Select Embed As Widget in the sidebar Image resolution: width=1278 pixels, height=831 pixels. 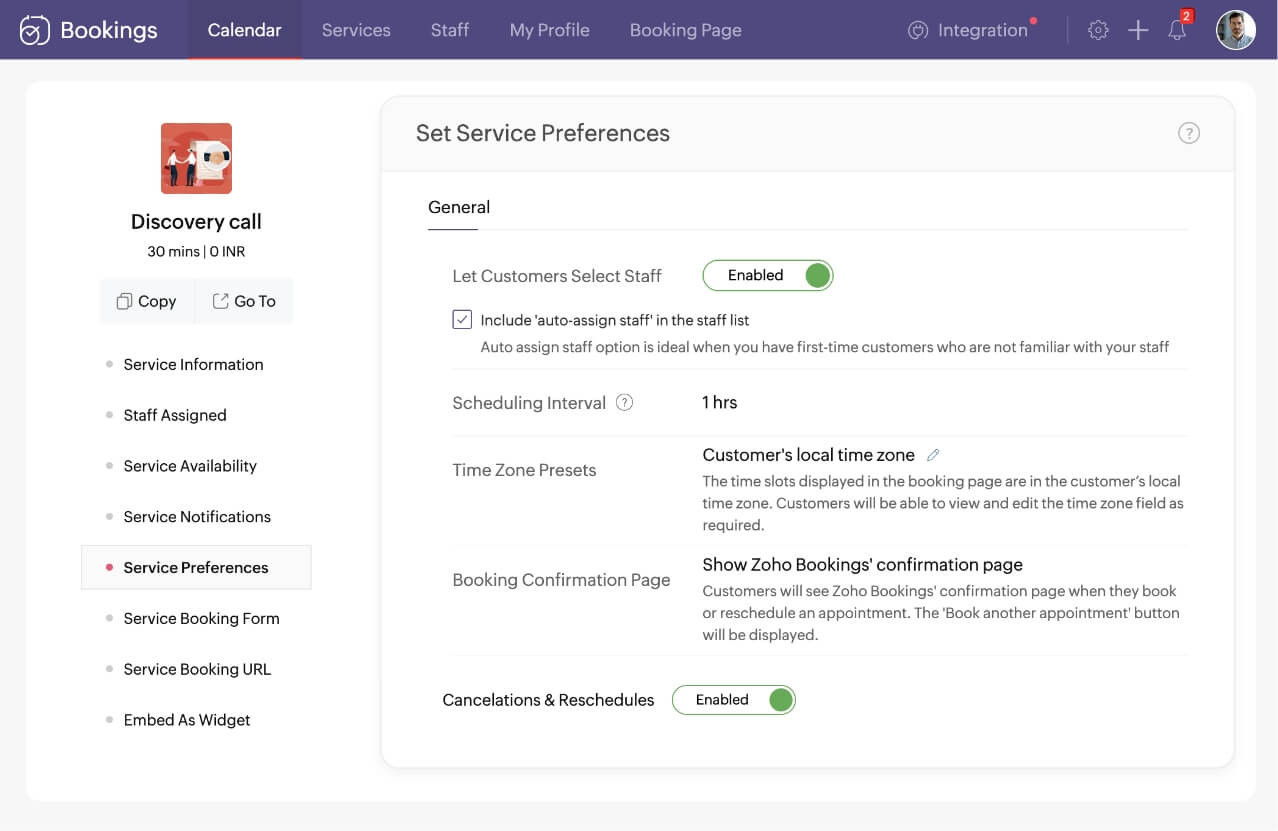(x=187, y=720)
